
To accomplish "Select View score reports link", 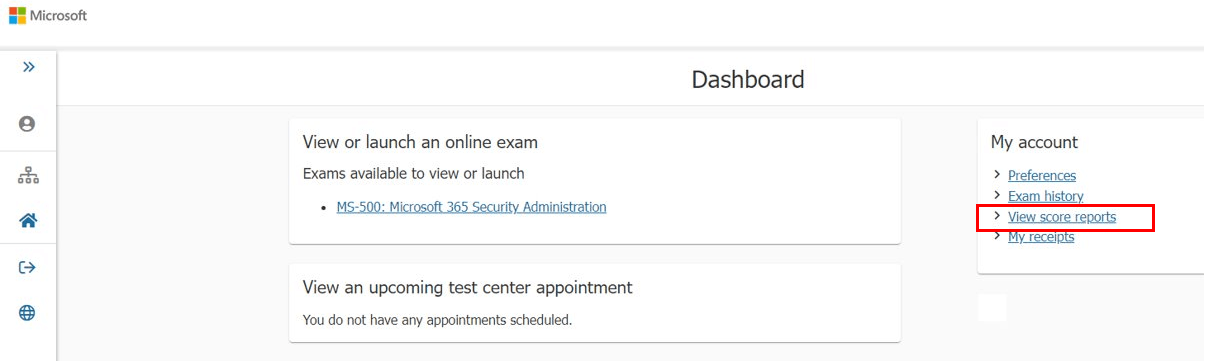I will [1062, 217].
